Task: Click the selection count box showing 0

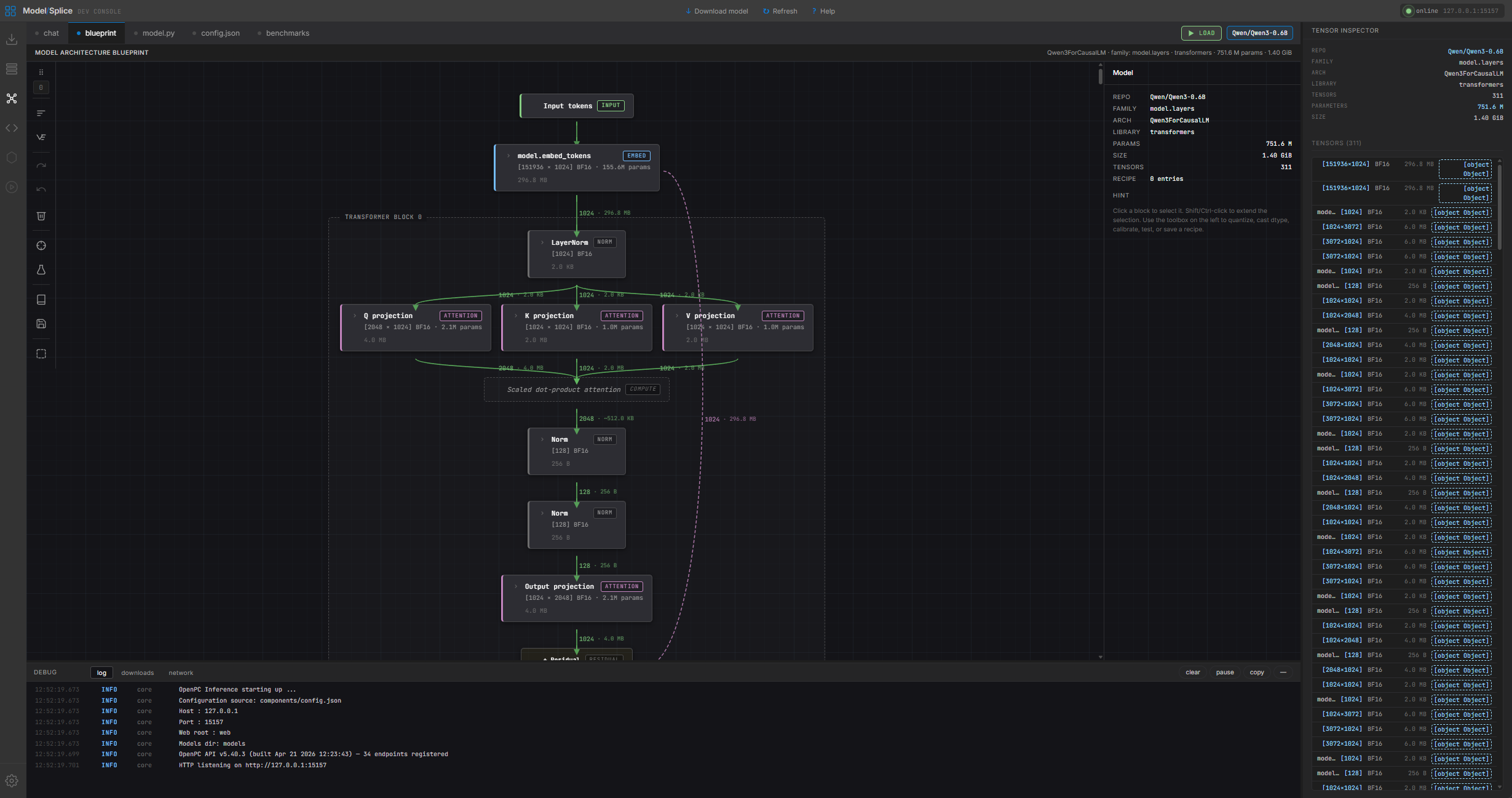Action: pos(41,87)
